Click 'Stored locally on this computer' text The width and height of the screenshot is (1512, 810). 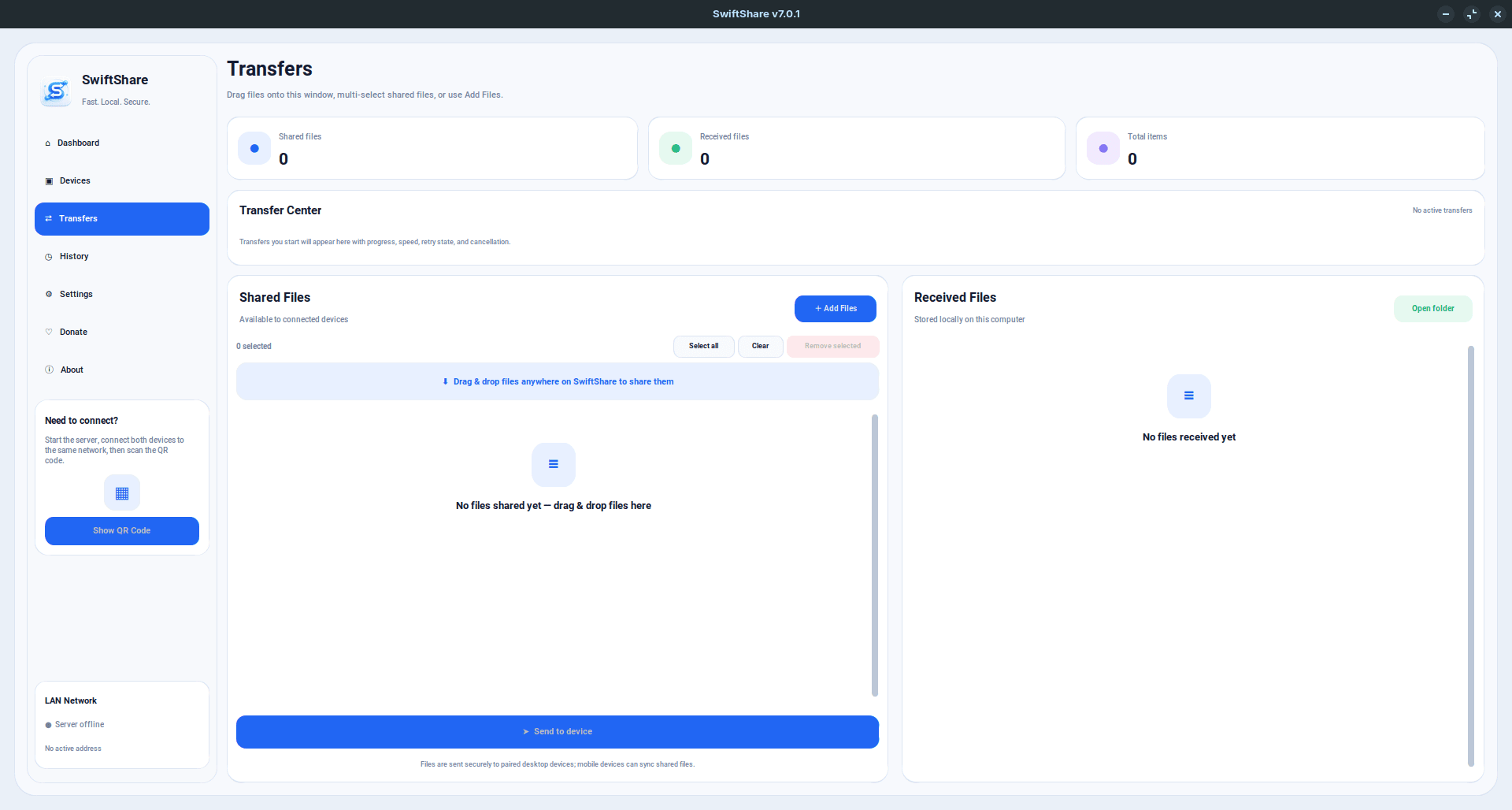click(x=969, y=320)
